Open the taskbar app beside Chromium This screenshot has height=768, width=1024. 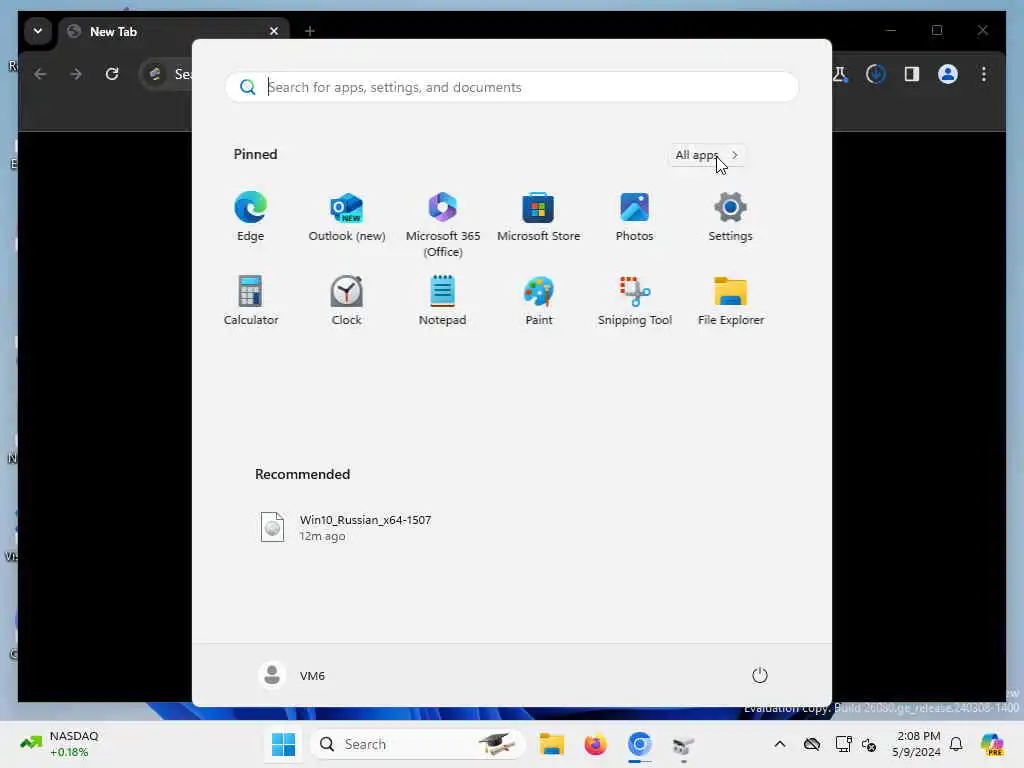click(683, 744)
